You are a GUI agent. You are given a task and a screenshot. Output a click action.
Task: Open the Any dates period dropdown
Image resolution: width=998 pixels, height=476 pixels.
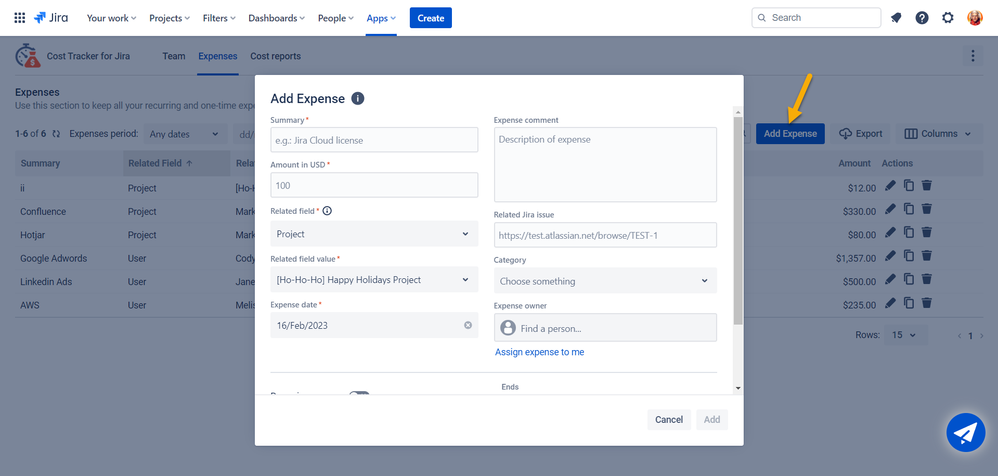[185, 134]
